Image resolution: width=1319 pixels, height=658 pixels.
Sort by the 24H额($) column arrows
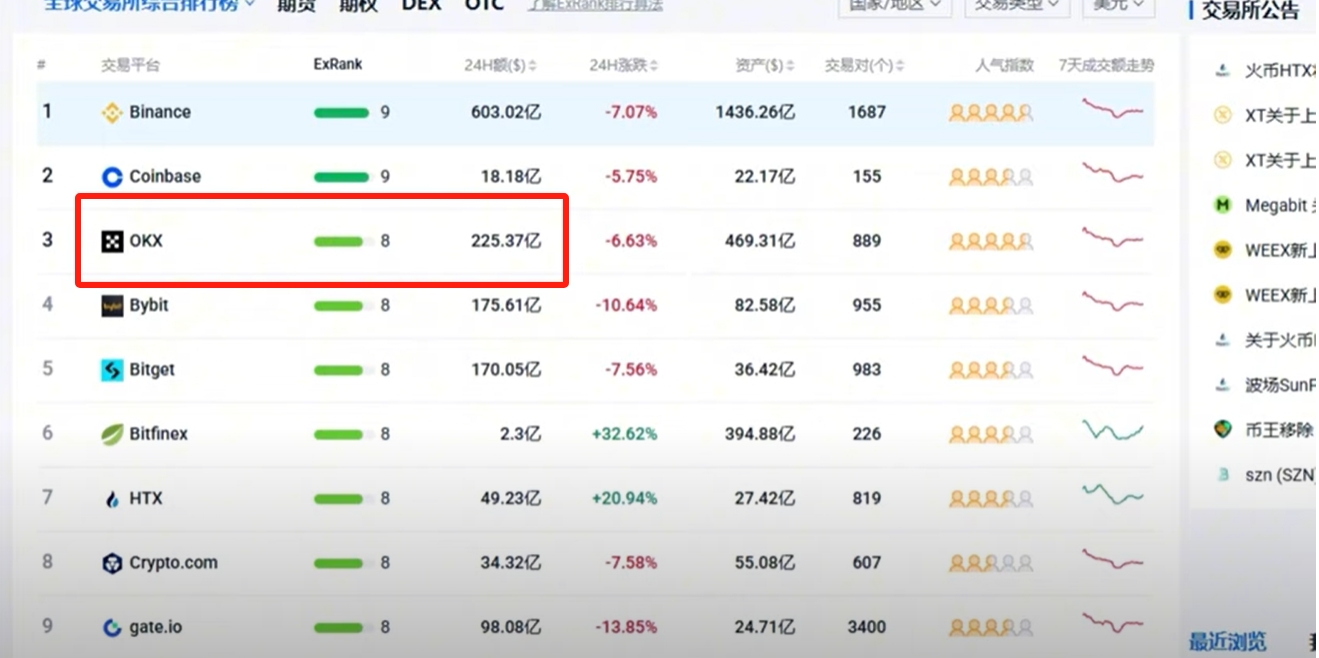pos(533,66)
